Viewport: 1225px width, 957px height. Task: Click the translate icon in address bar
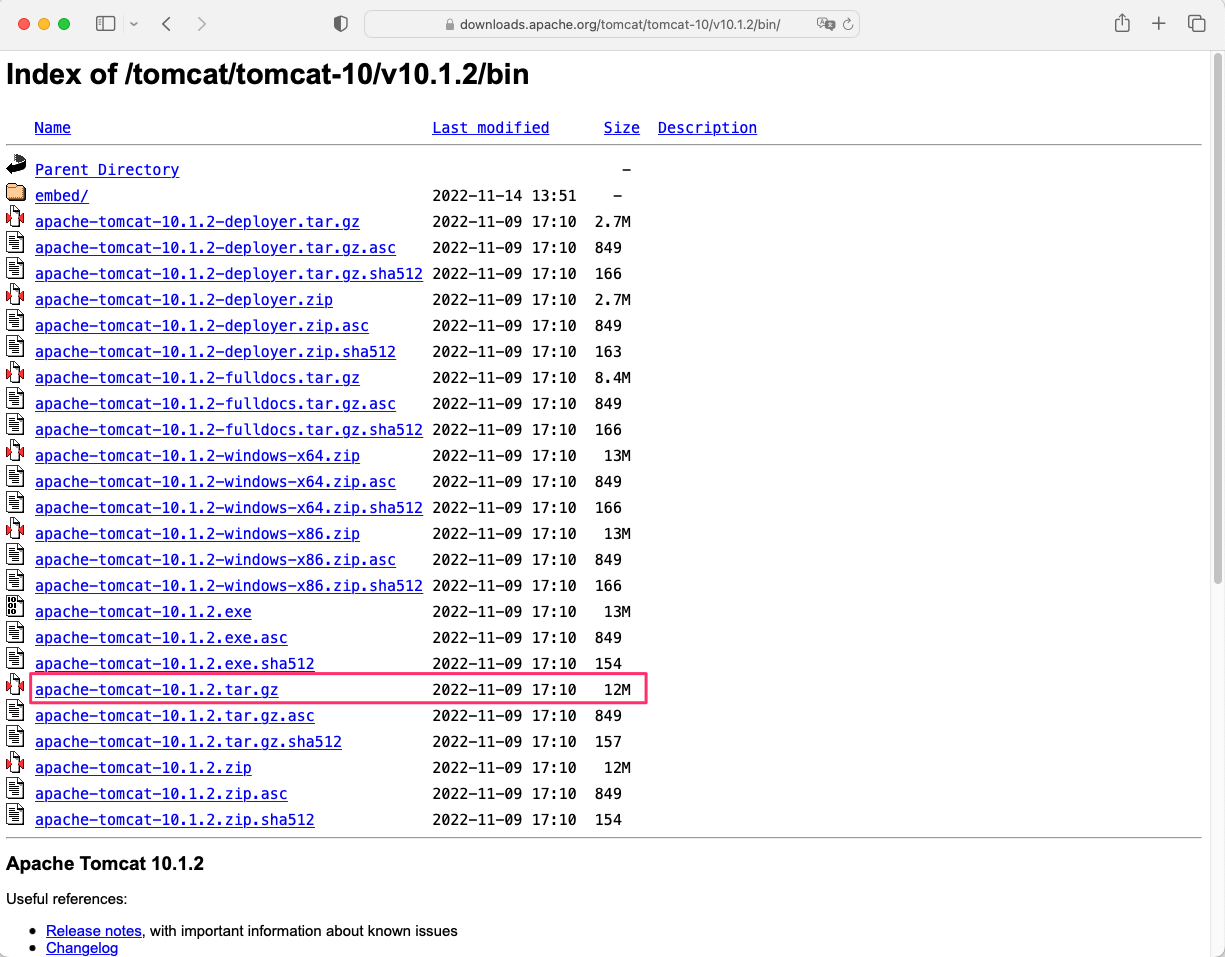[x=825, y=24]
